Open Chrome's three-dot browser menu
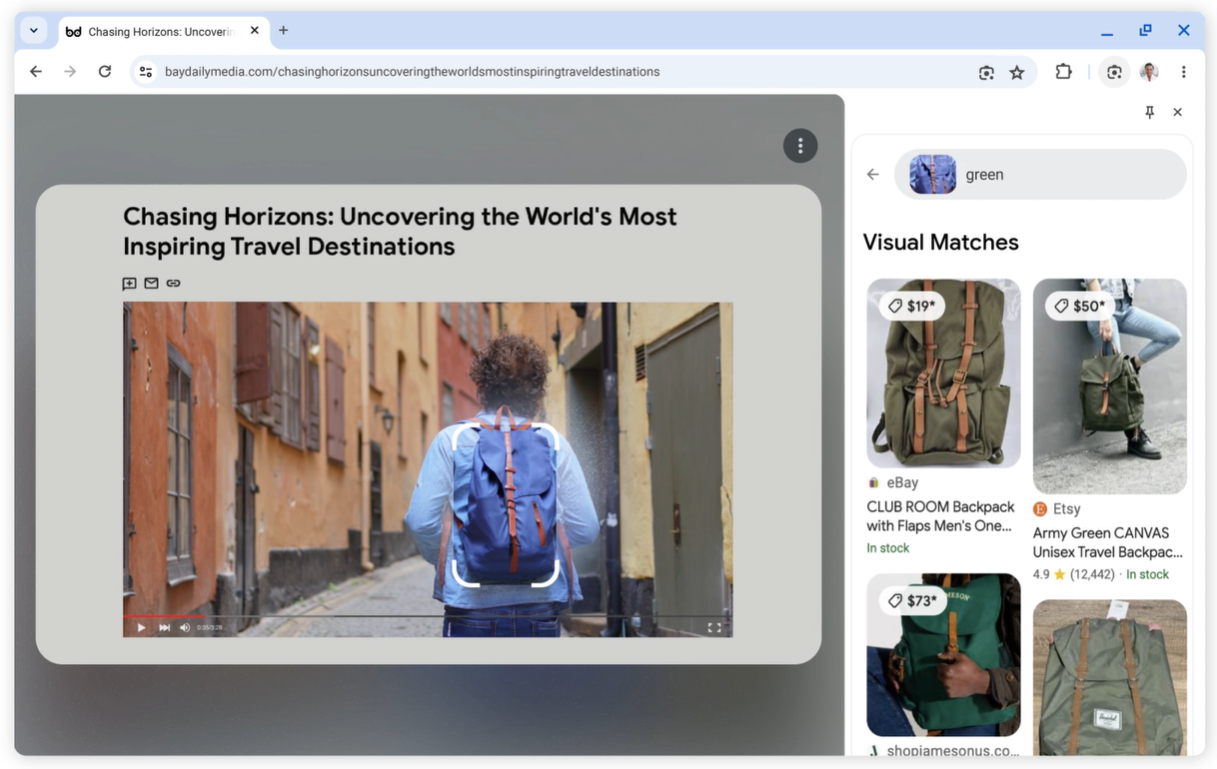Viewport: 1217px width, 769px height. coord(1183,72)
